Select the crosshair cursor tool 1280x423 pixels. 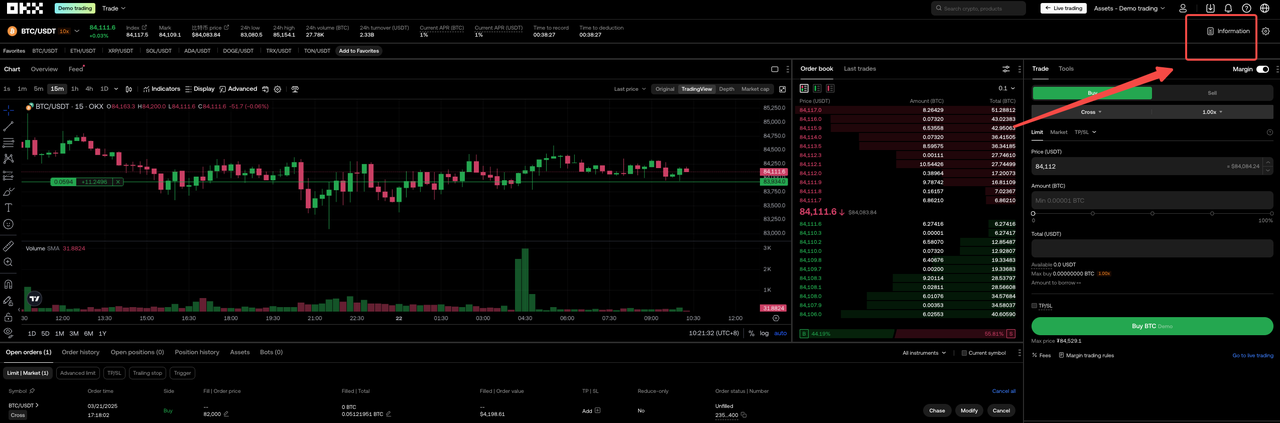(x=8, y=110)
